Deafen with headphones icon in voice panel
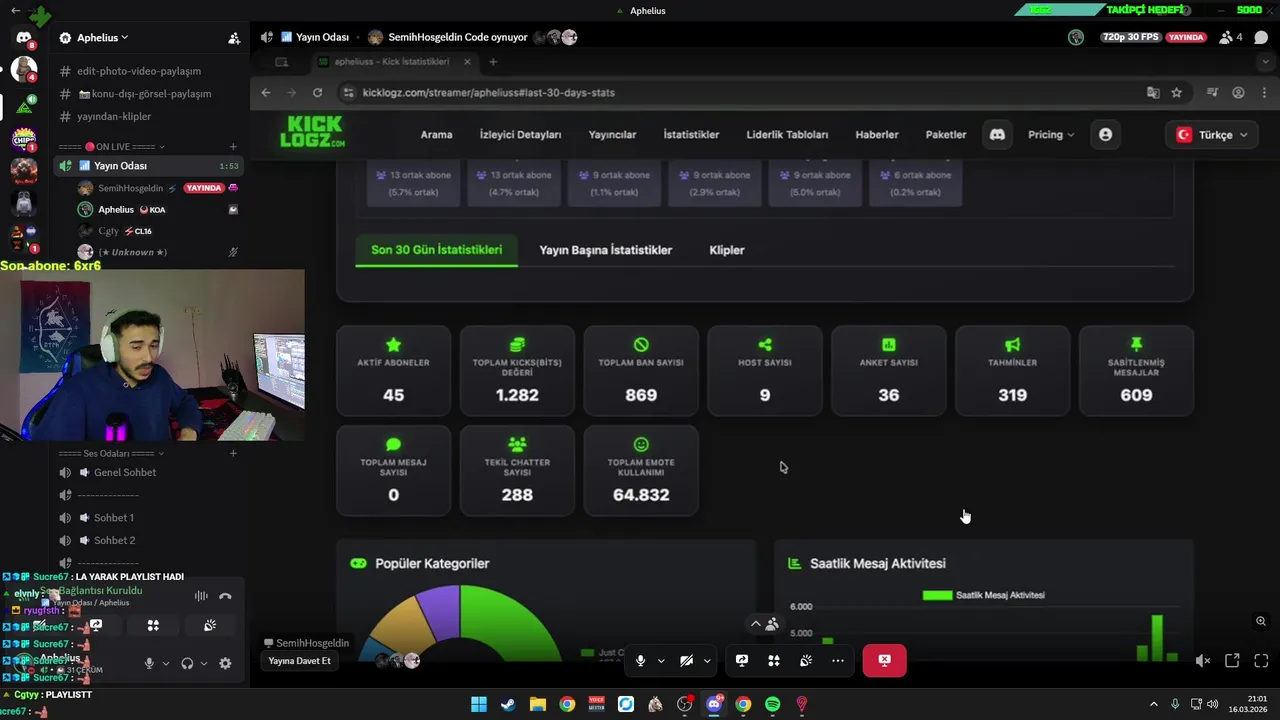 click(x=187, y=663)
